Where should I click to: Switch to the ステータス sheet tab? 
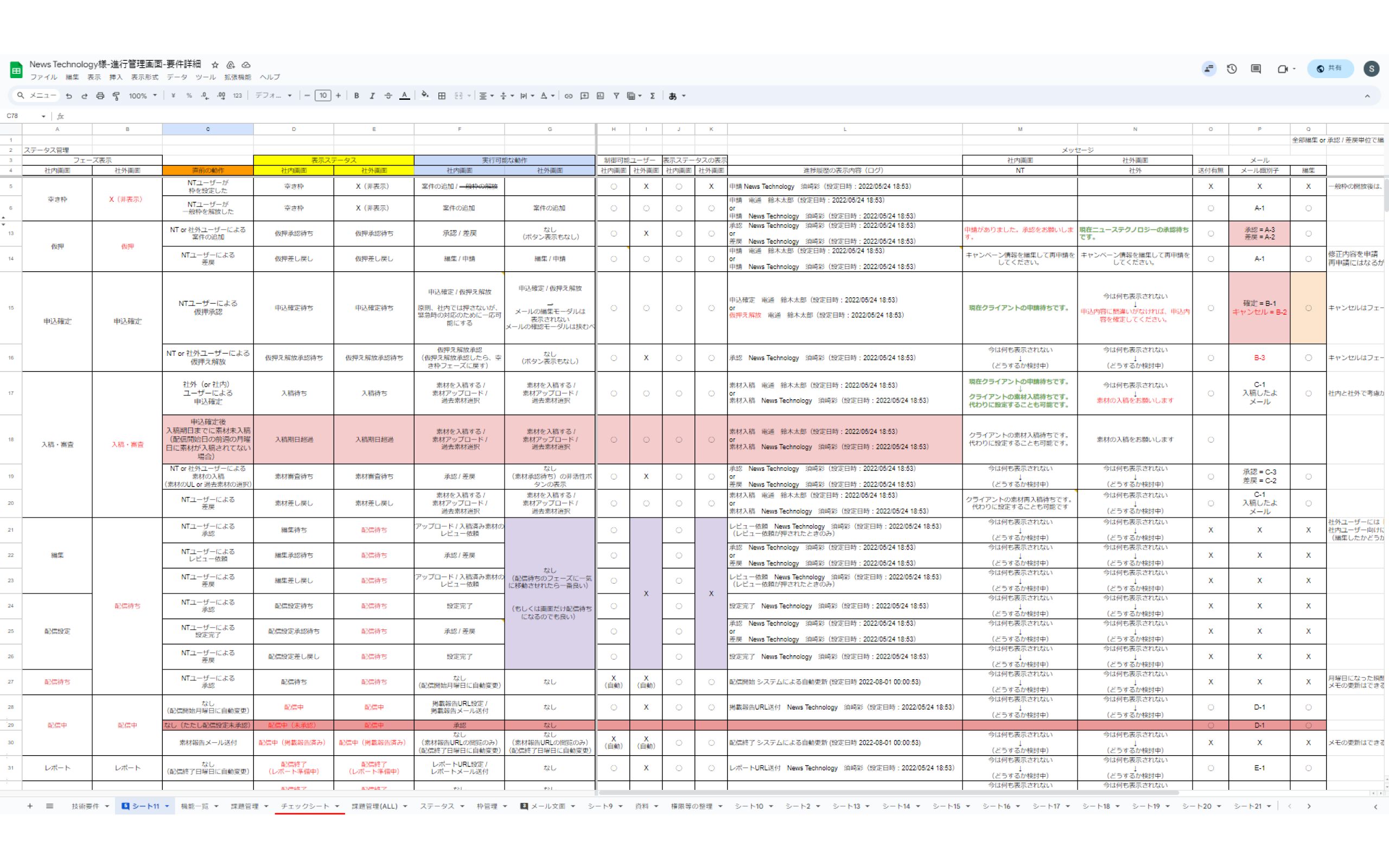pos(437,806)
